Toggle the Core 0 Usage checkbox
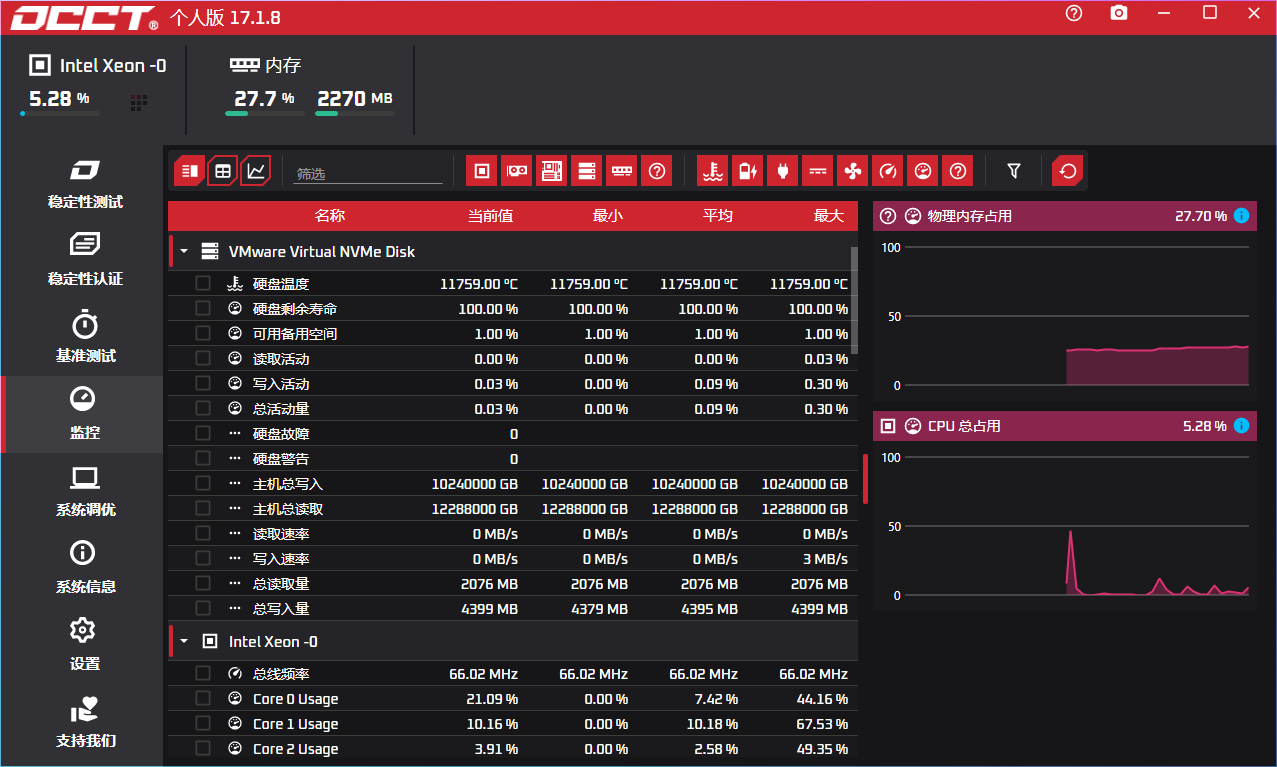 click(203, 698)
